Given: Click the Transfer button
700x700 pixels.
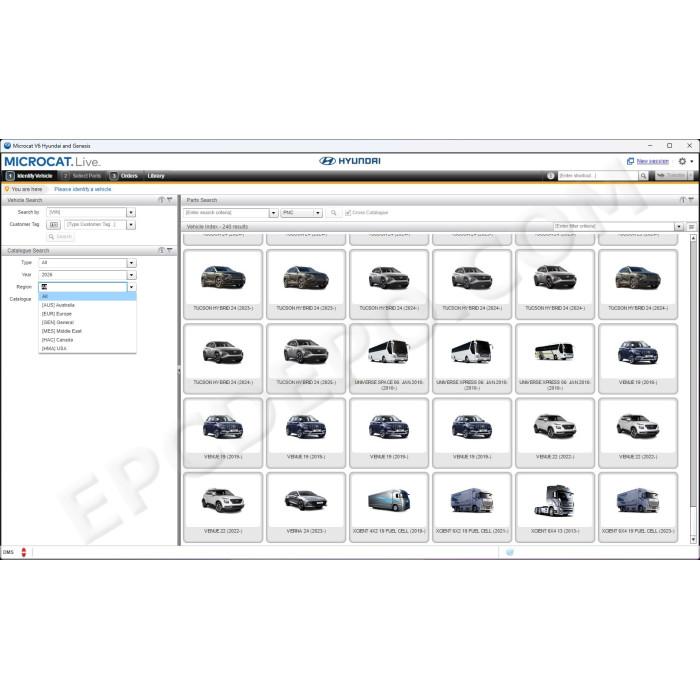Looking at the screenshot, I should pyautogui.click(x=671, y=176).
